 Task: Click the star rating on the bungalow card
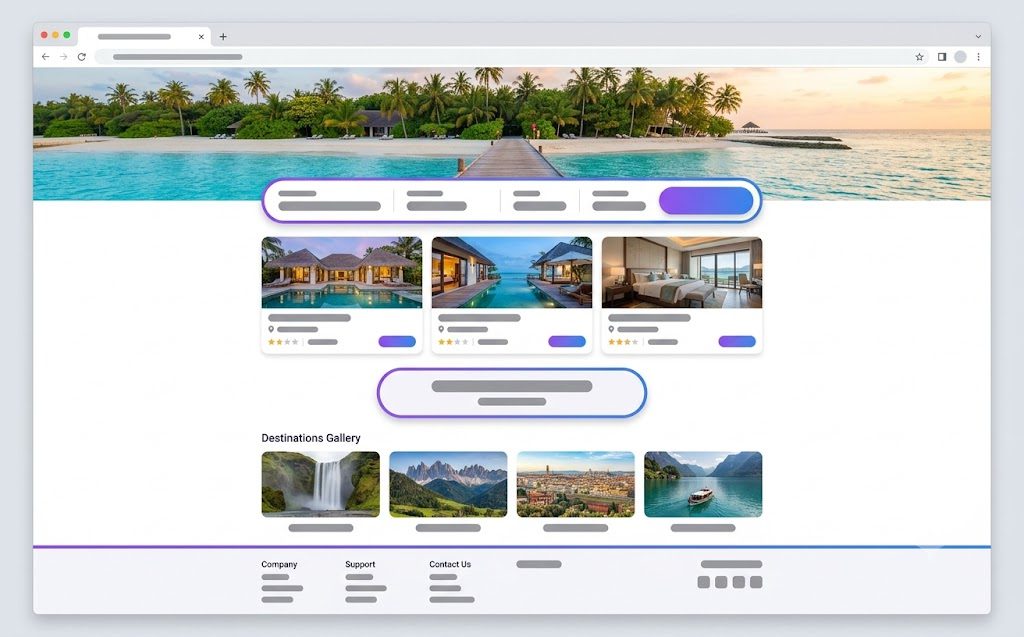tap(453, 342)
